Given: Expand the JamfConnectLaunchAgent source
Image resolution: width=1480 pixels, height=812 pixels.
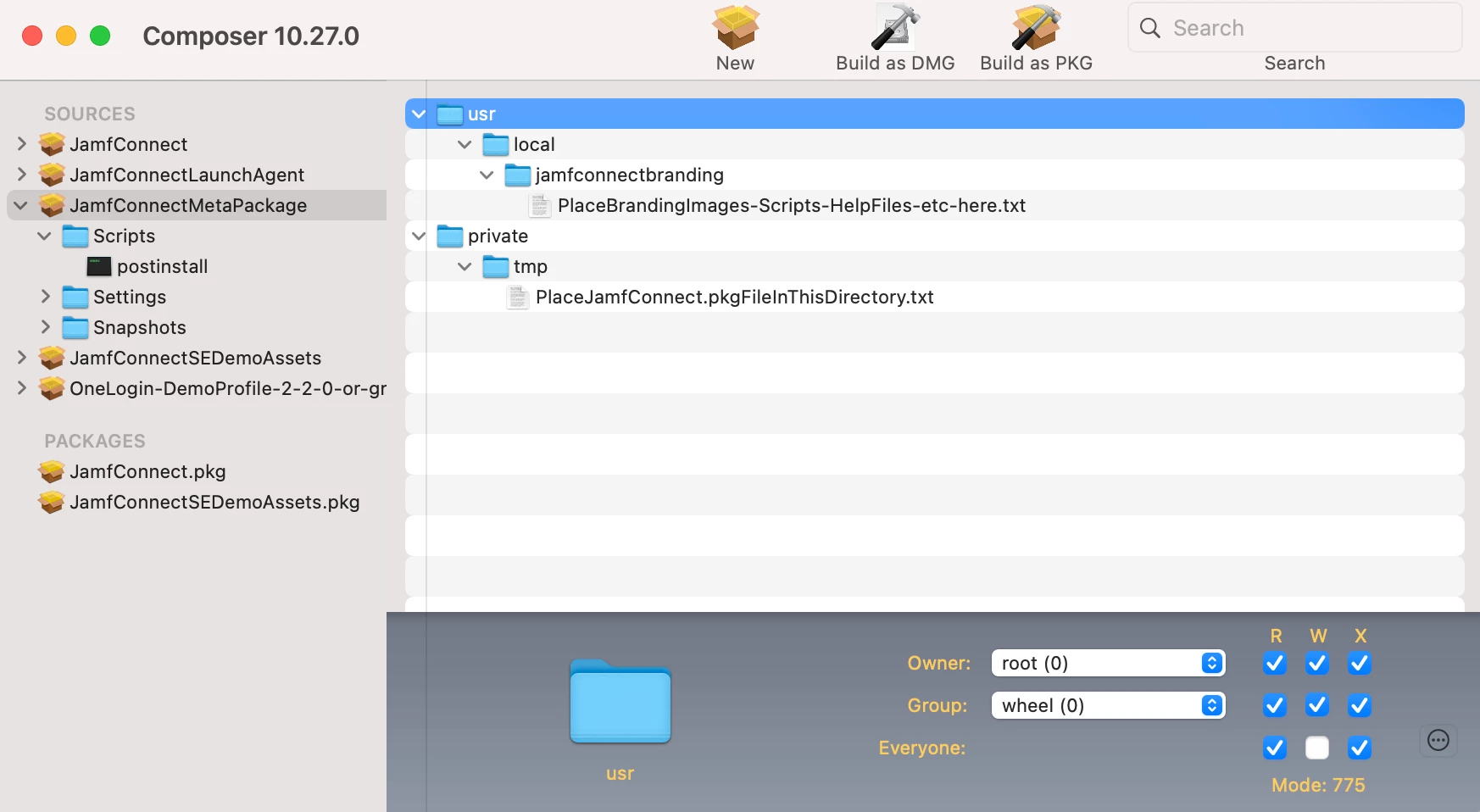Looking at the screenshot, I should [x=22, y=175].
